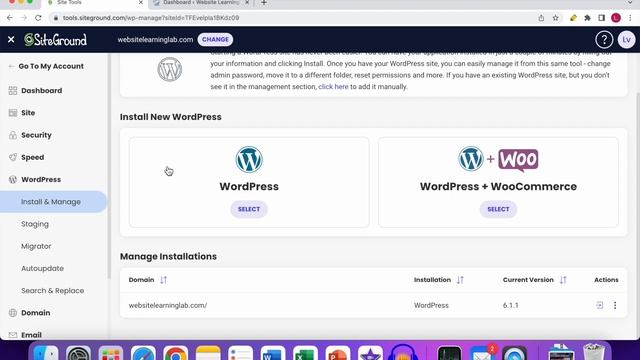Expand the Site sidebar section
This screenshot has height=360, width=640.
28,113
